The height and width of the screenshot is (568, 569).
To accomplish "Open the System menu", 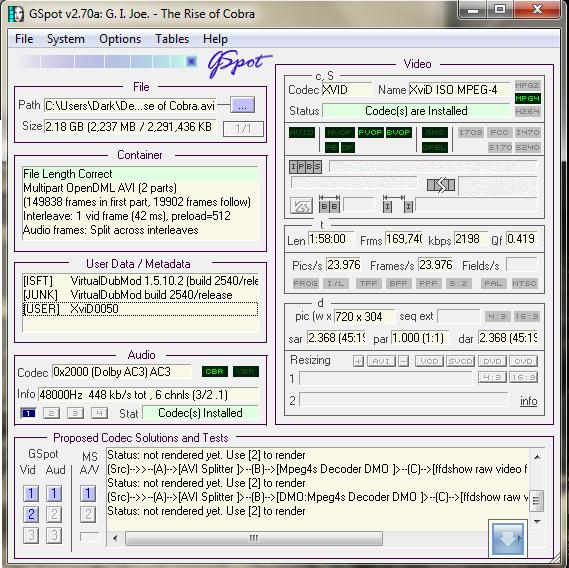I will (66, 39).
